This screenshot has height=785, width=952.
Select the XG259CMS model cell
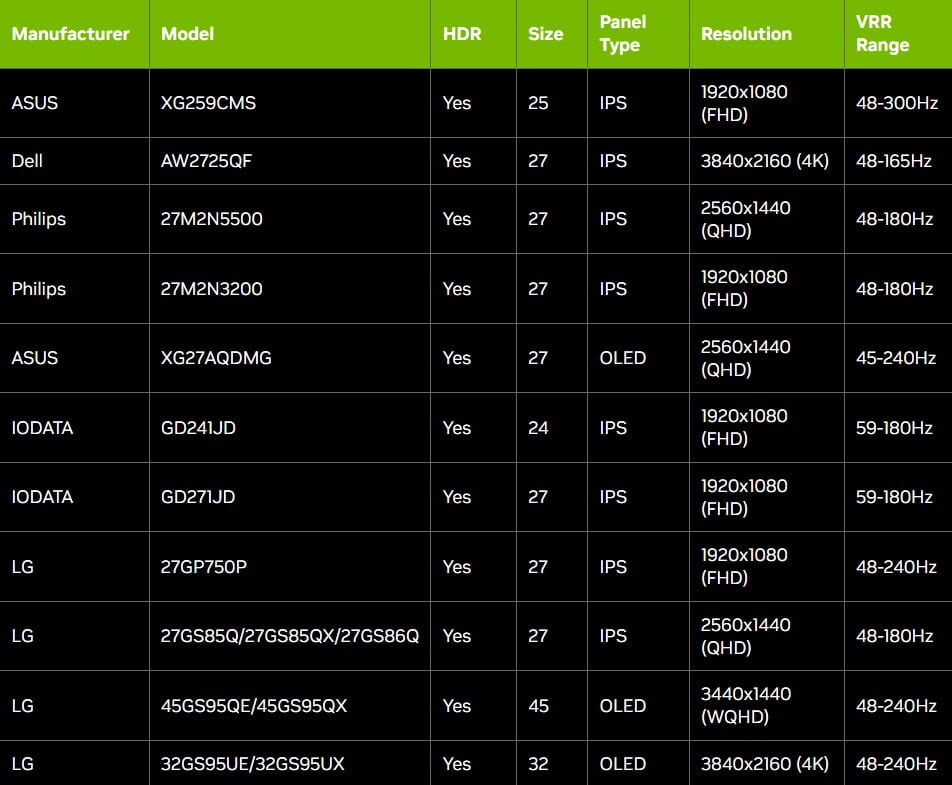[208, 103]
